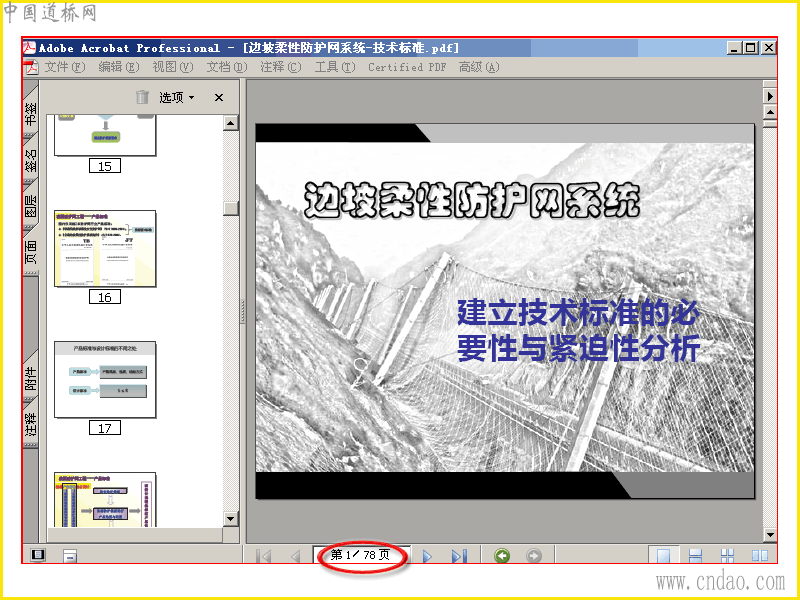Close the pages panel with X
Image resolution: width=800 pixels, height=600 pixels.
[x=219, y=97]
